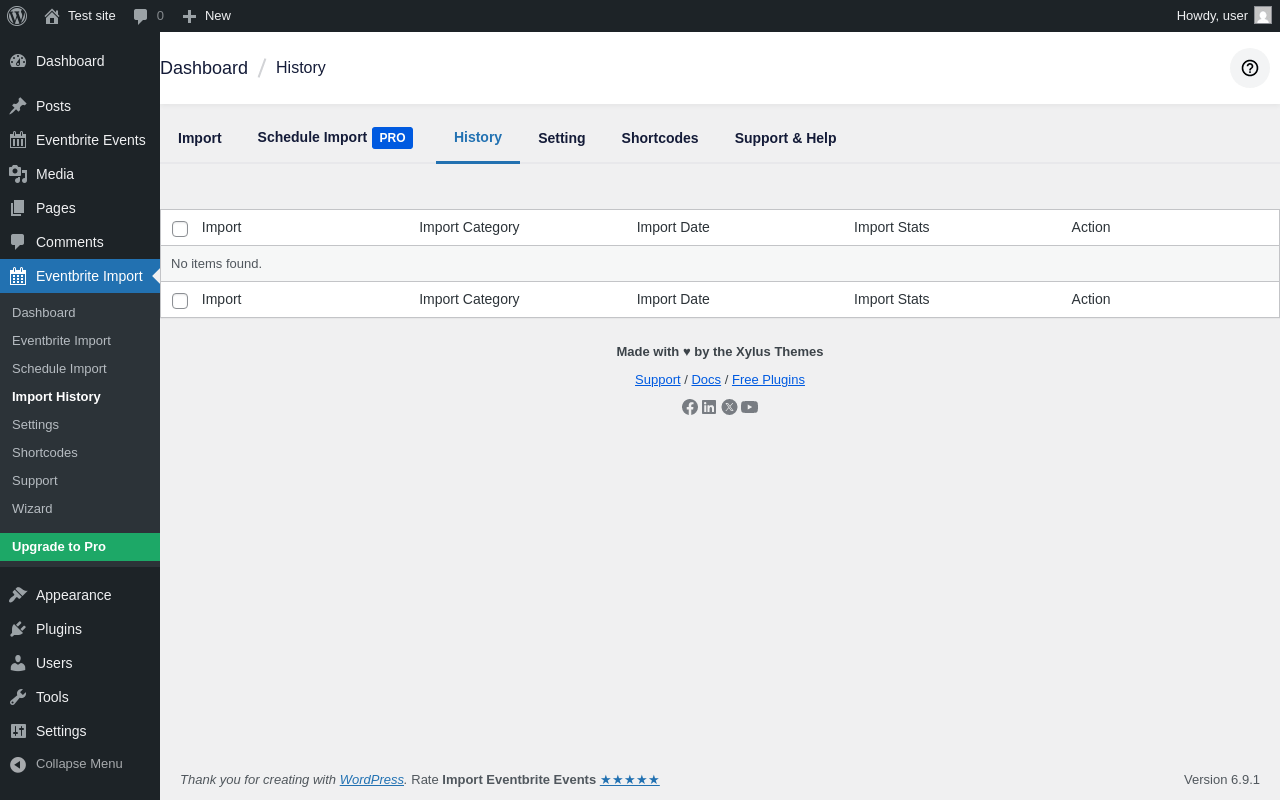Screen dimensions: 1280x800
Task: Click the WordPress logo icon
Action: 17,16
